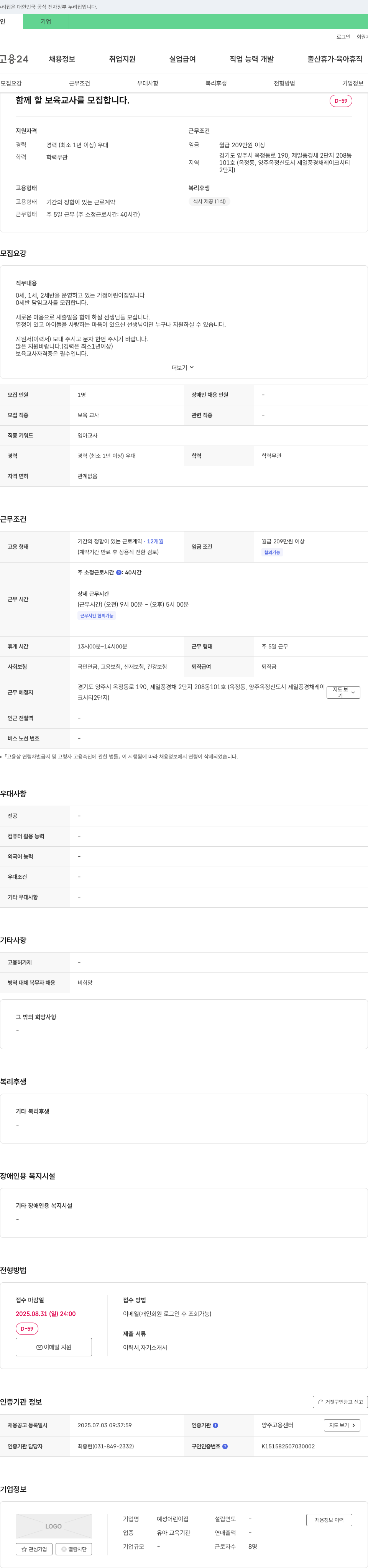
Task: Open the 지도 보기 dropdown beside 근무 예정지
Action: [x=344, y=693]
